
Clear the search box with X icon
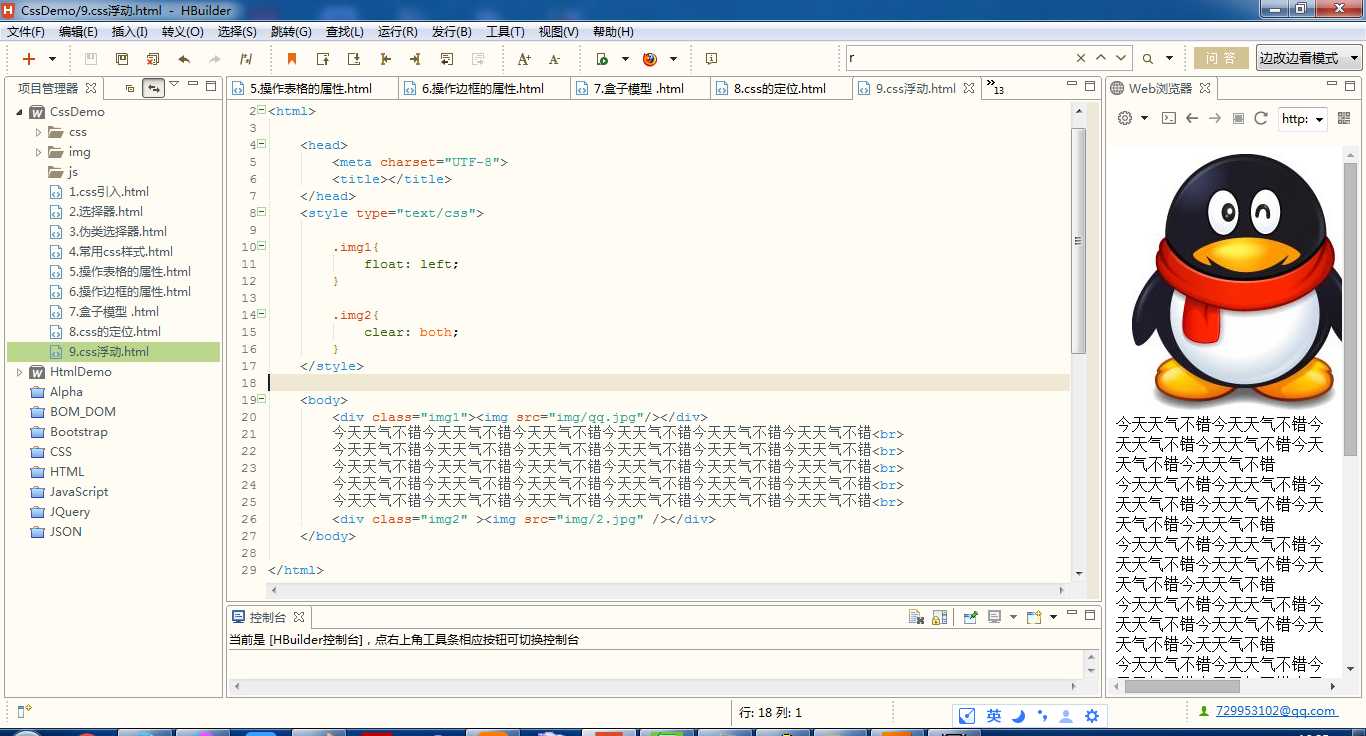[x=1081, y=58]
